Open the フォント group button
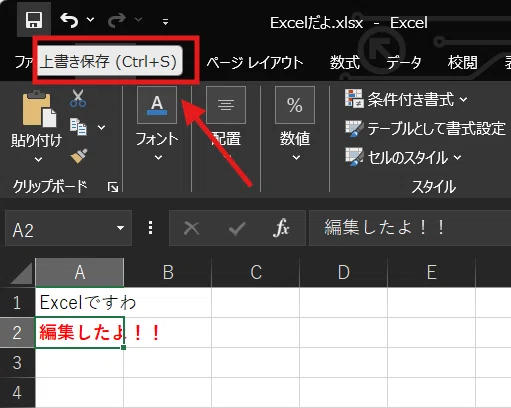511x408 pixels. tap(157, 105)
